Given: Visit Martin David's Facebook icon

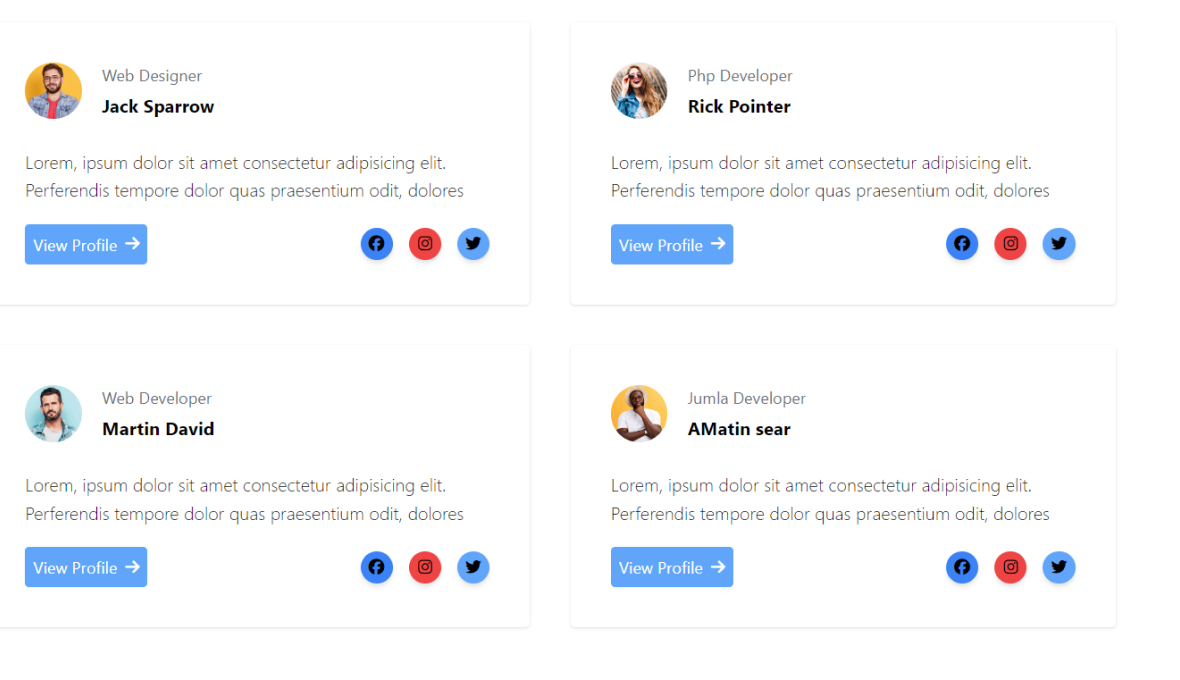Looking at the screenshot, I should point(376,567).
